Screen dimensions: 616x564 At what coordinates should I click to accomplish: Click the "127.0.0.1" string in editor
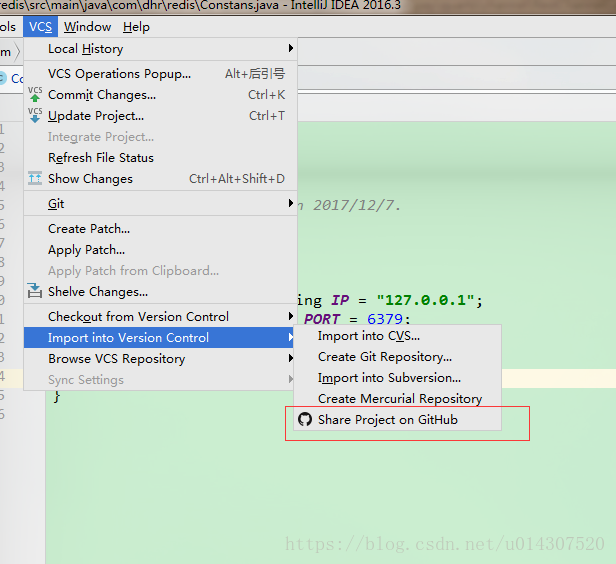tap(426, 300)
